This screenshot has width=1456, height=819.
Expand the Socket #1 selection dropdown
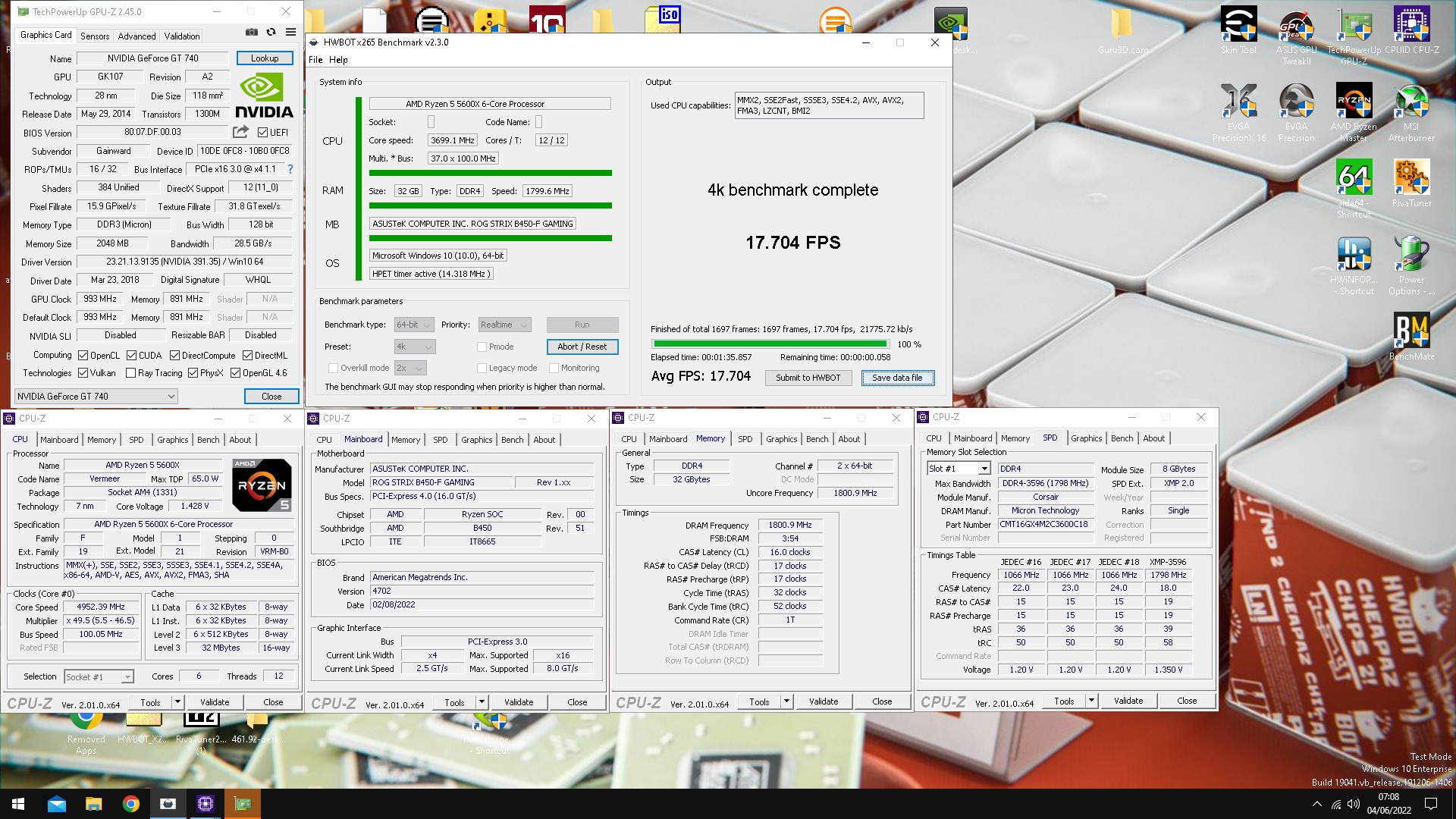pos(99,676)
